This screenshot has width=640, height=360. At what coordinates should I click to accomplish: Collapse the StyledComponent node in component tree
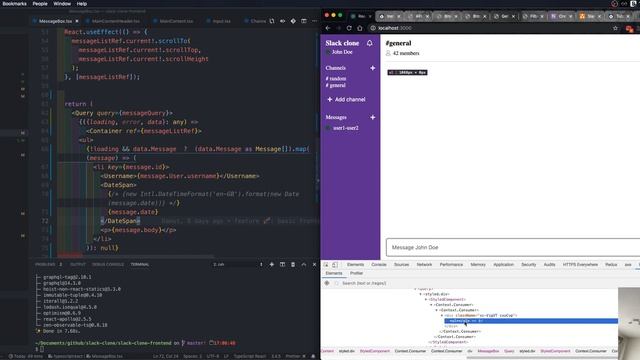(426, 299)
